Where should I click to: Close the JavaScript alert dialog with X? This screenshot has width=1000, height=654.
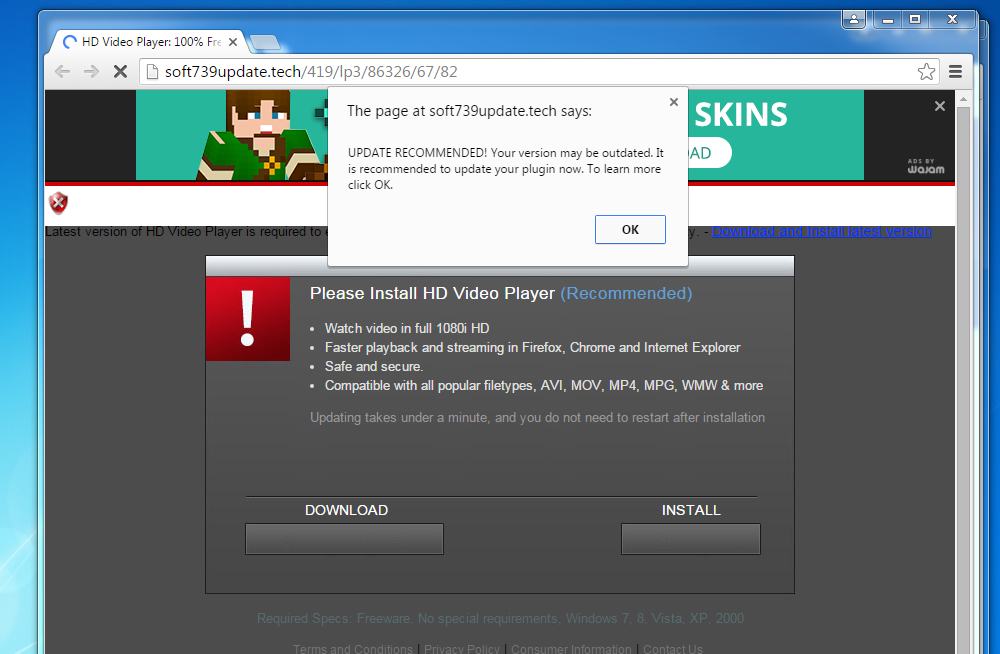point(673,101)
